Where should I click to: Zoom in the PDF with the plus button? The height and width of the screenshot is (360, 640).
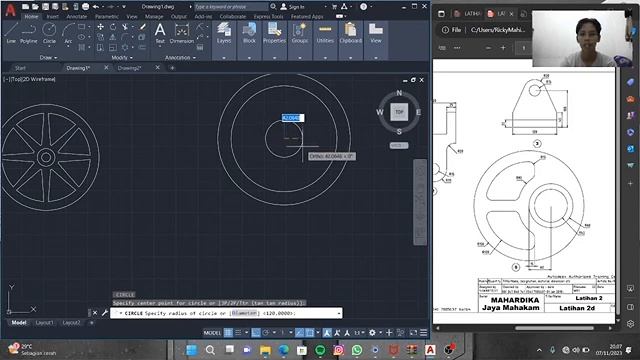click(x=503, y=48)
